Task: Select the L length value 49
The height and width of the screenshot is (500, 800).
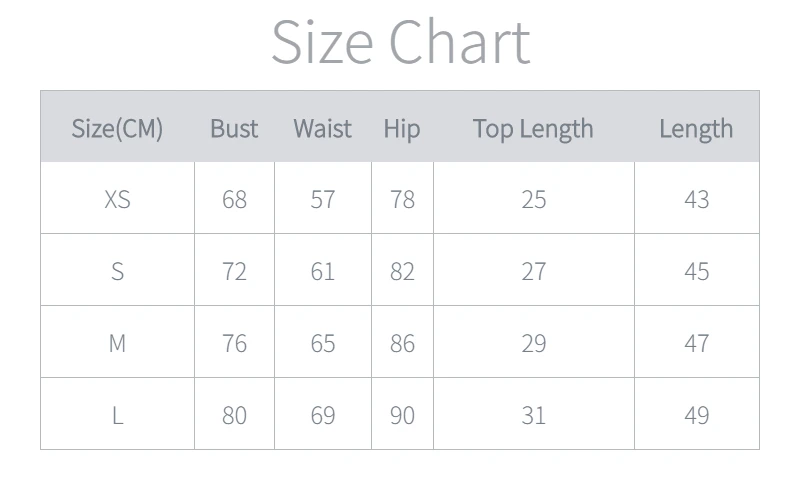Action: [x=696, y=415]
